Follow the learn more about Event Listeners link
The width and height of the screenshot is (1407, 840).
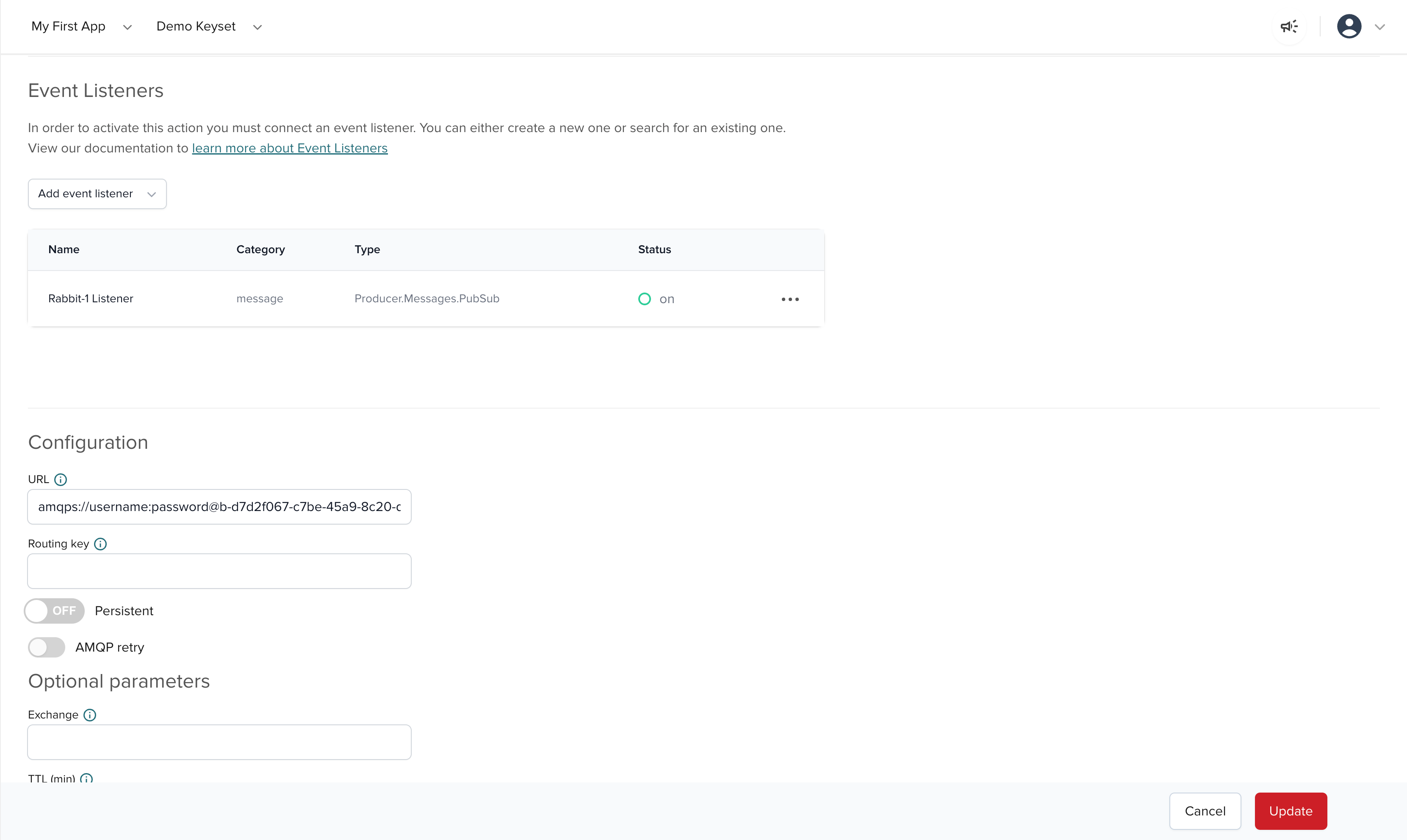pyautogui.click(x=290, y=148)
